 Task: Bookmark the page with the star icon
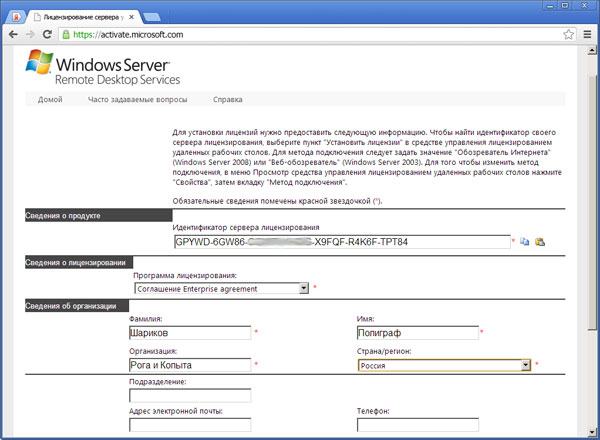568,34
